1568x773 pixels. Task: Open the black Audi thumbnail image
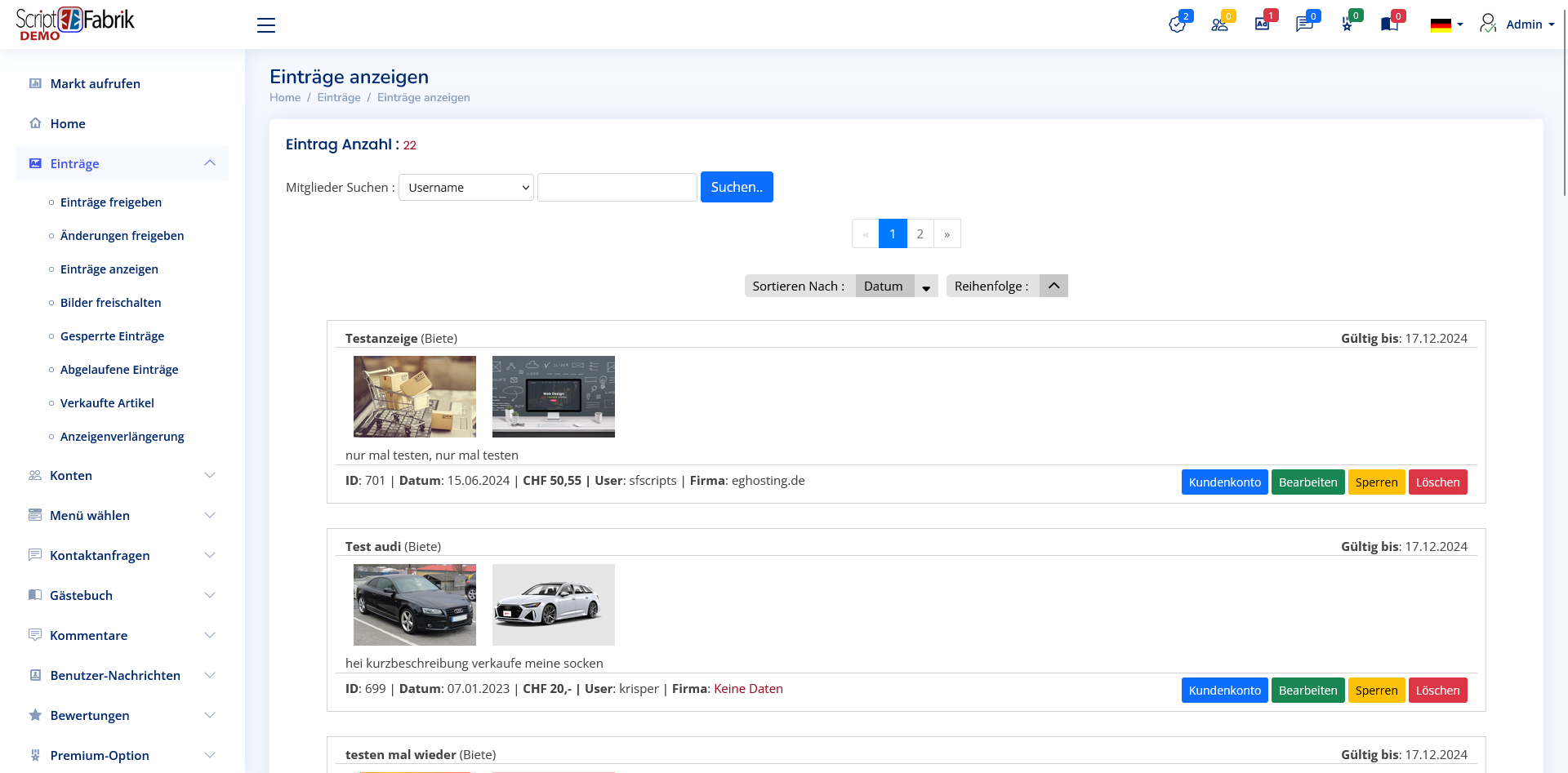pos(415,605)
